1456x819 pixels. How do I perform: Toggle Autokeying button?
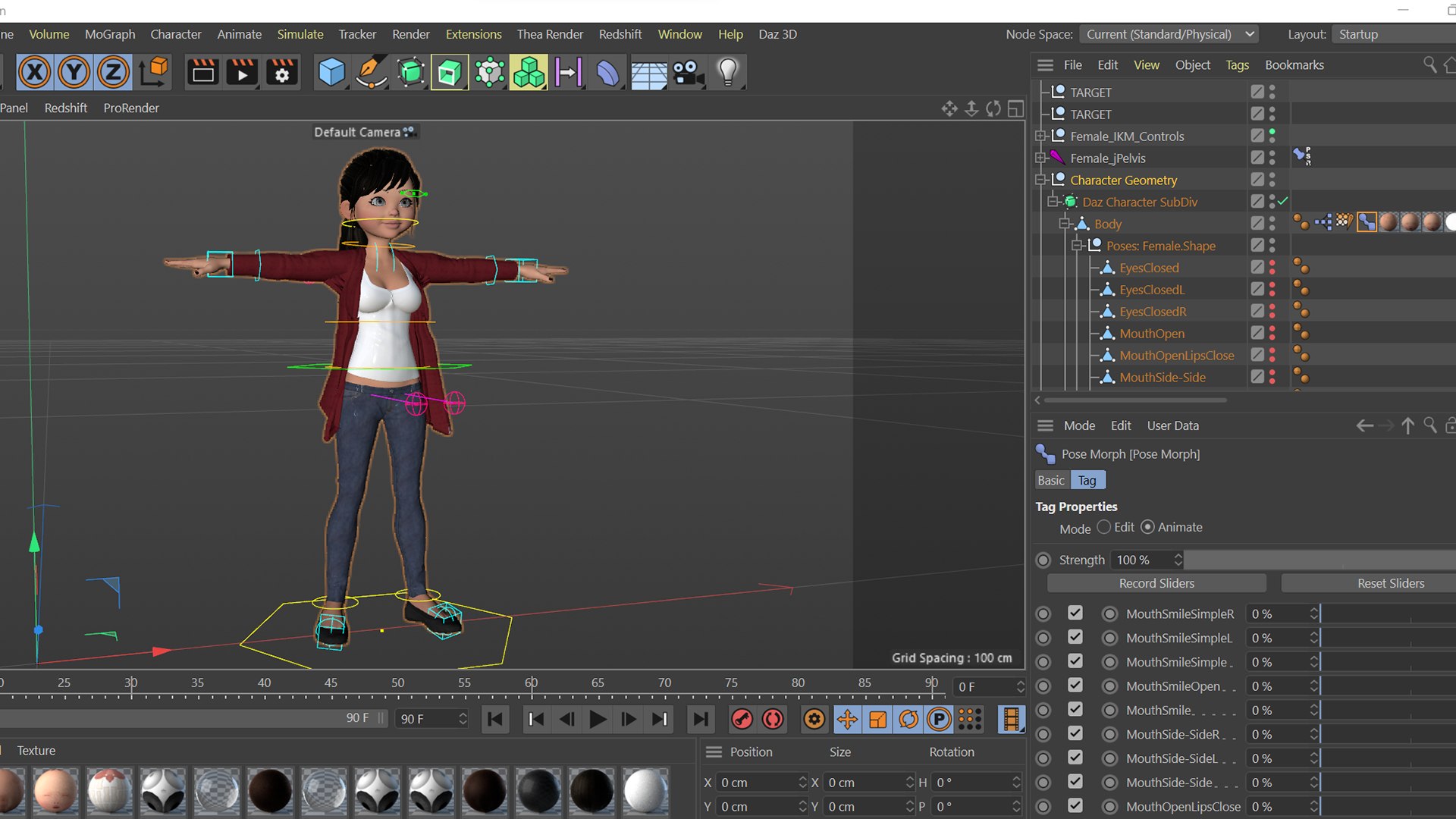(x=773, y=719)
